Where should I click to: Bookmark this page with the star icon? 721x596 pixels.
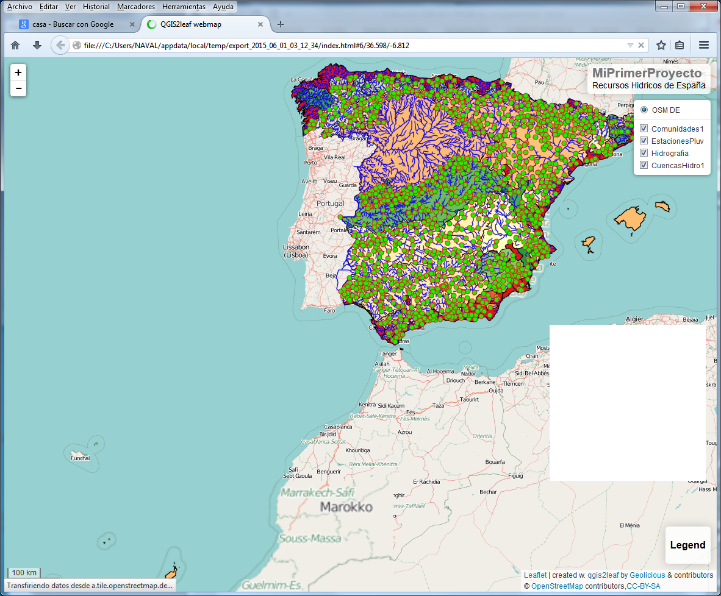pyautogui.click(x=661, y=45)
